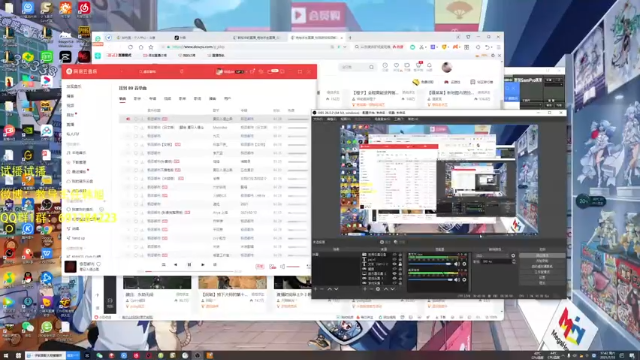Open a new tab in the browser
Viewport: 640px width, 360px height.
pos(350,37)
